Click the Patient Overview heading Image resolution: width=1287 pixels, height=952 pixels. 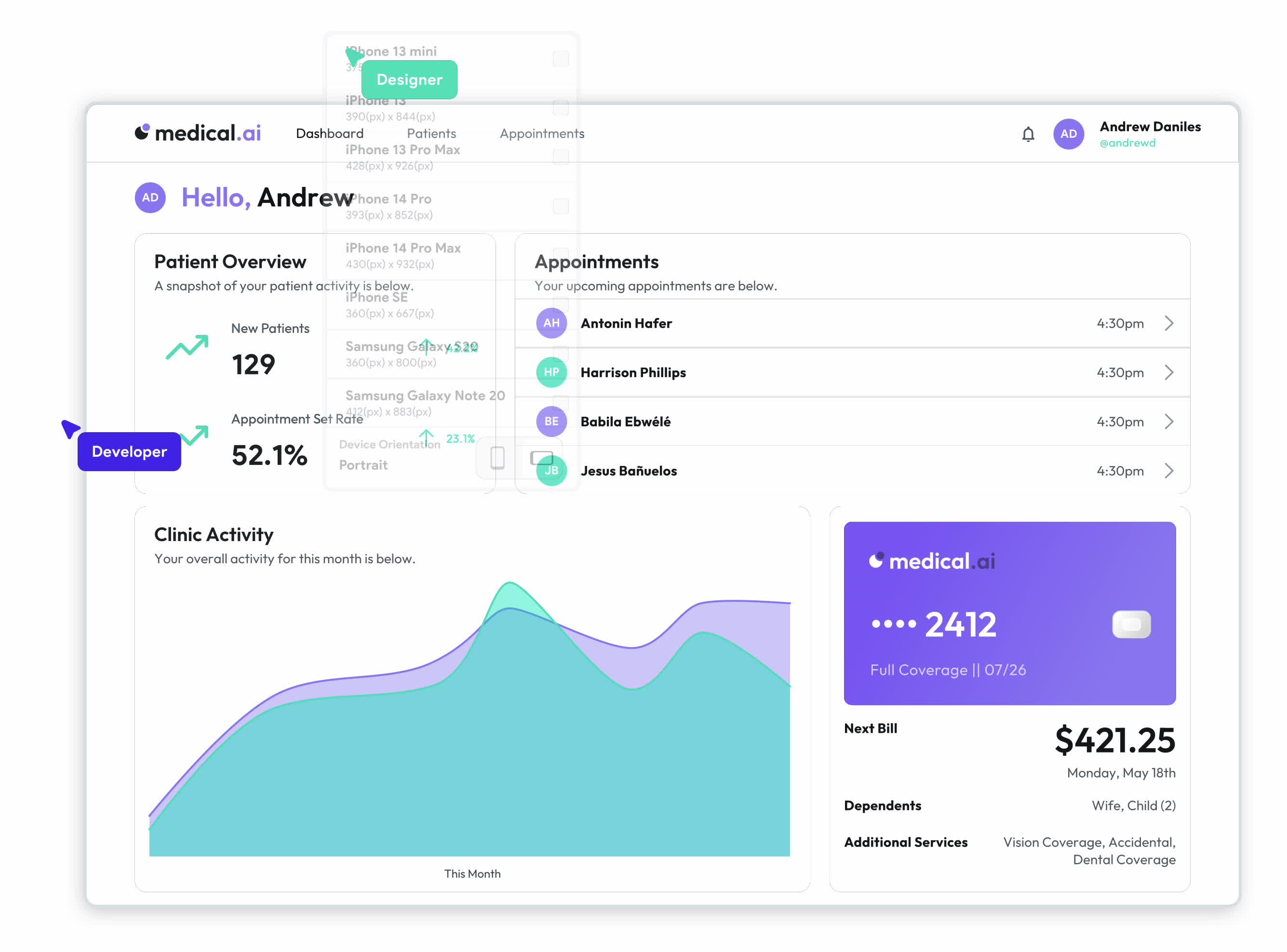[230, 262]
